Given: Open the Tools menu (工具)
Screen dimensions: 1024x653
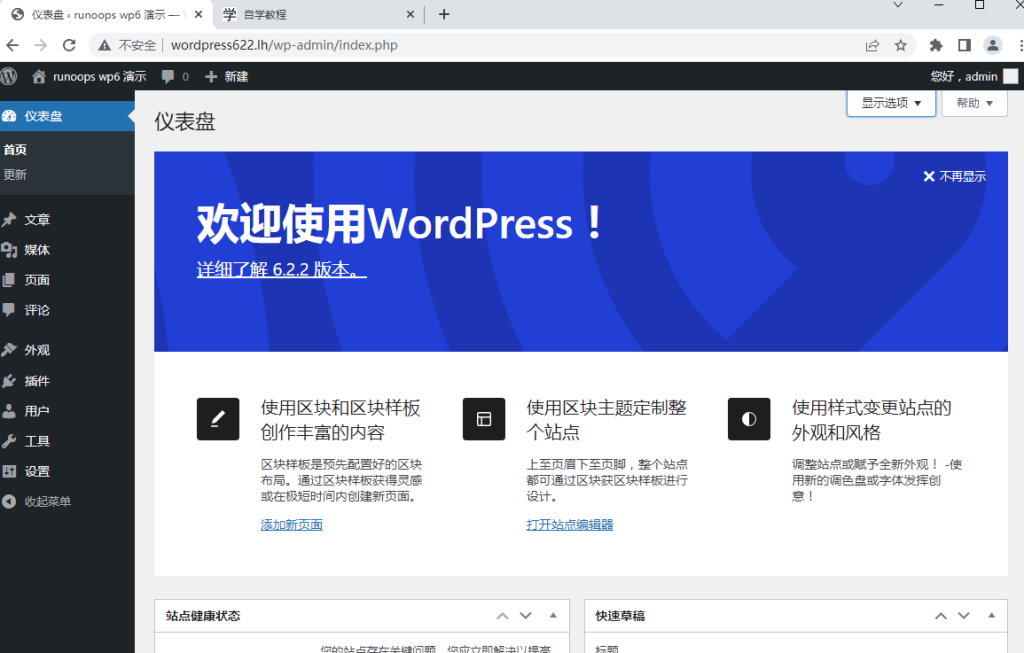Looking at the screenshot, I should tap(37, 441).
